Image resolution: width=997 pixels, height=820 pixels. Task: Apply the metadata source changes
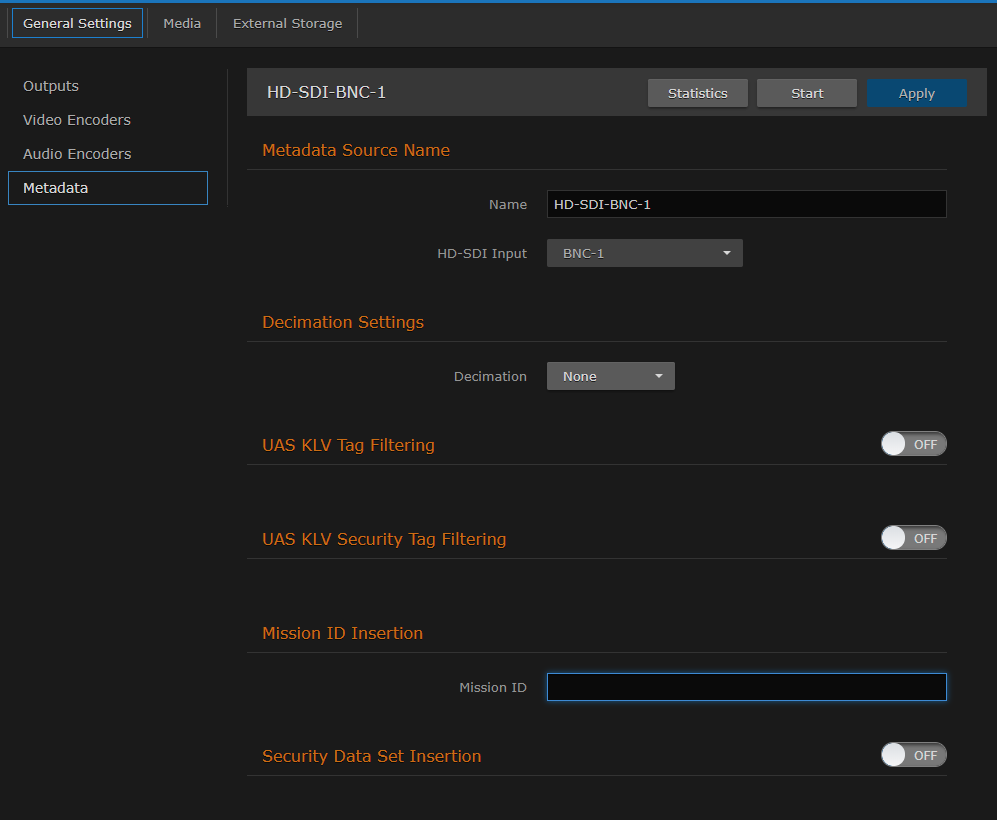pos(916,92)
